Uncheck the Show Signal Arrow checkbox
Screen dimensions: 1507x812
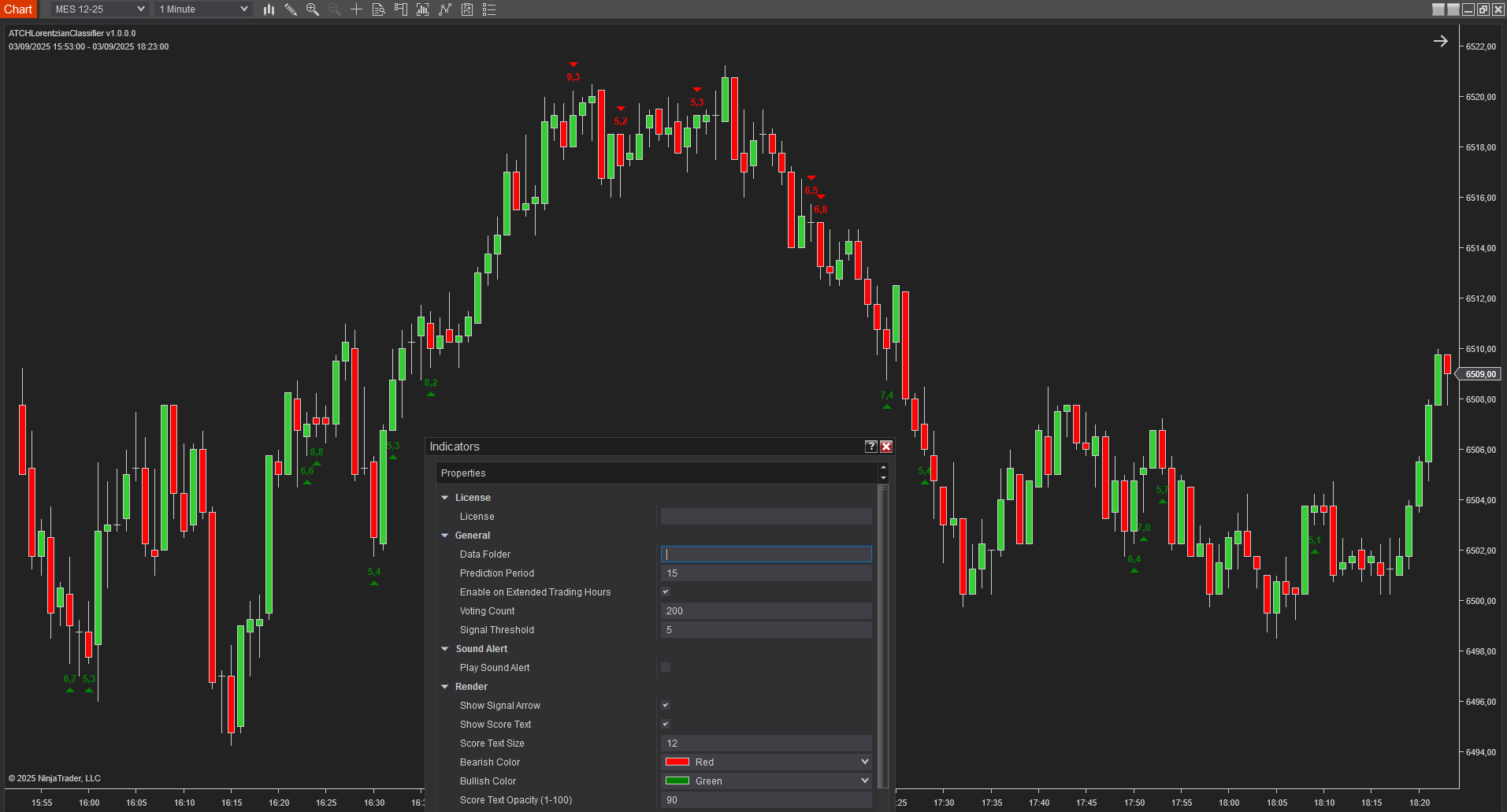666,705
